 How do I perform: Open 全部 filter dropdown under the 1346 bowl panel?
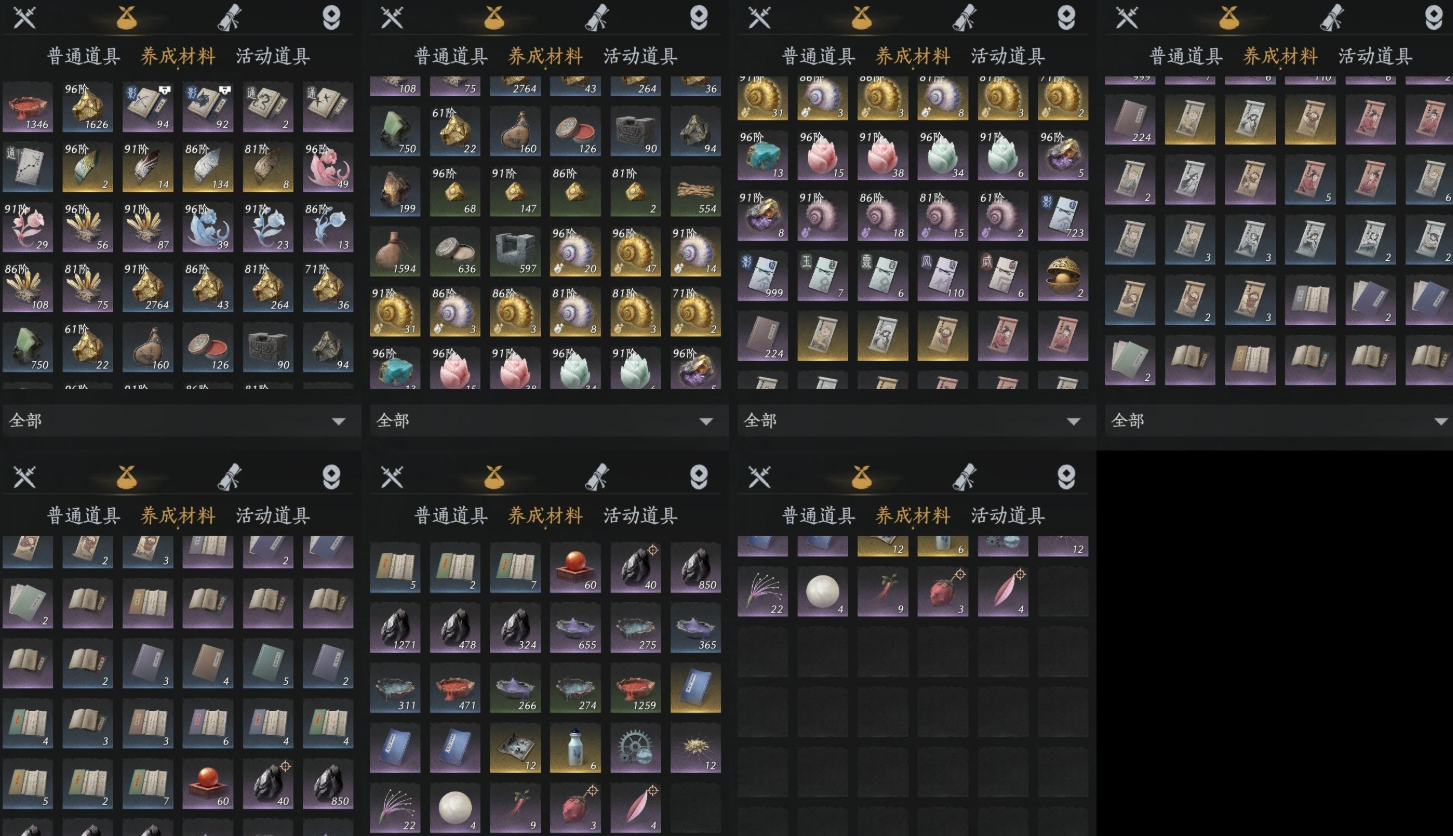click(180, 421)
